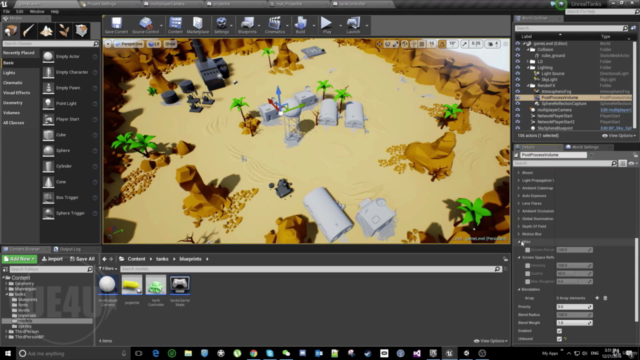
Task: Toggle visibility eye of SkyLight
Action: [518, 80]
